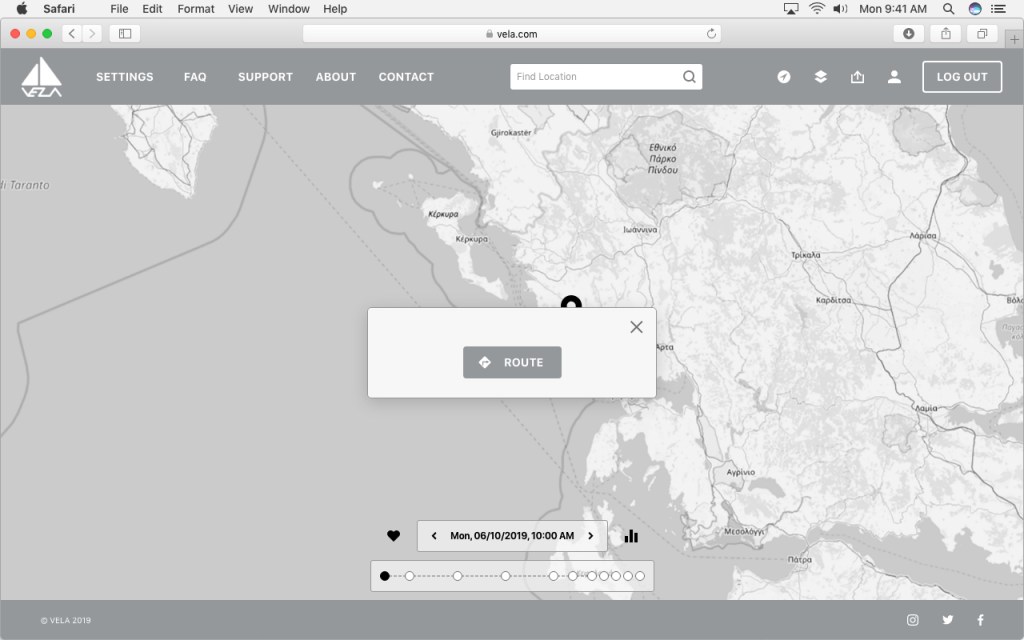Close the route popup dialog
This screenshot has width=1024, height=640.
coord(636,327)
